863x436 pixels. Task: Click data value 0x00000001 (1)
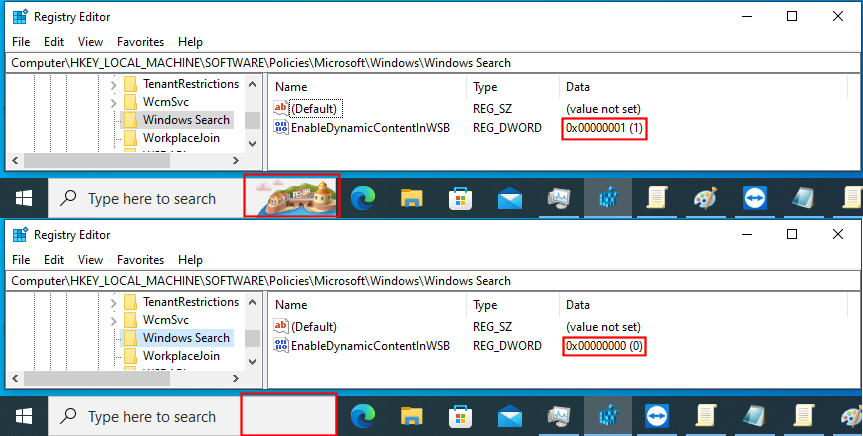[x=604, y=128]
